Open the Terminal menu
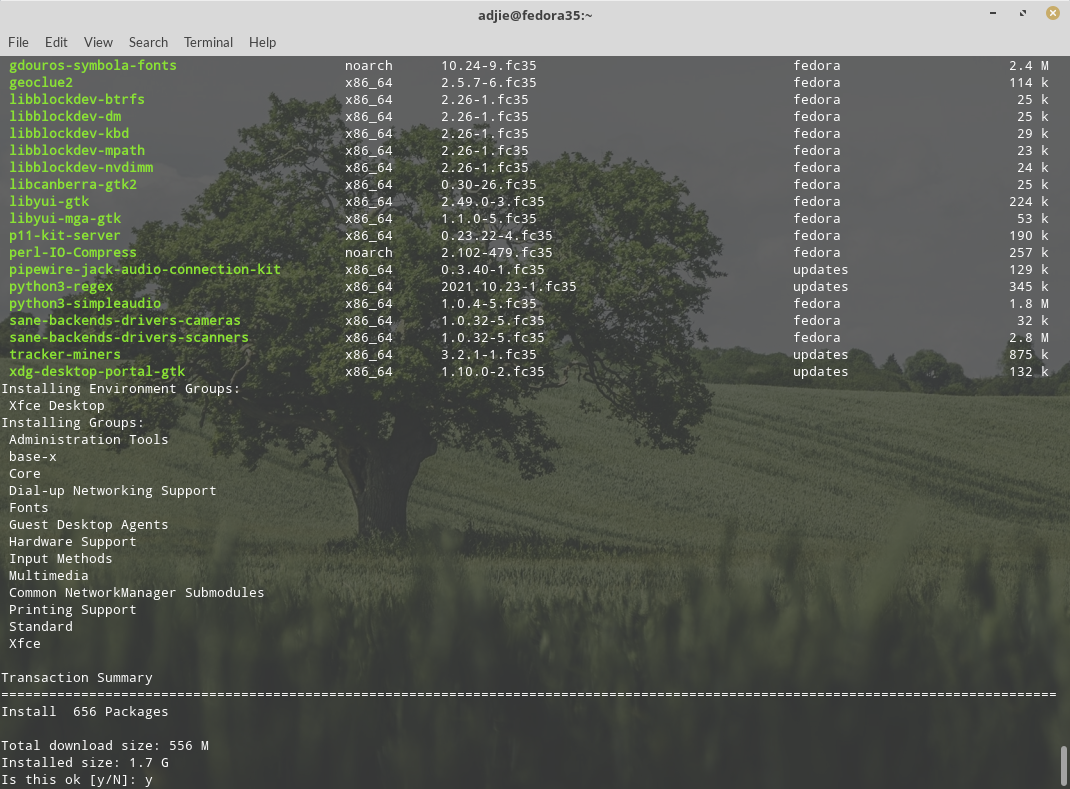 click(208, 42)
